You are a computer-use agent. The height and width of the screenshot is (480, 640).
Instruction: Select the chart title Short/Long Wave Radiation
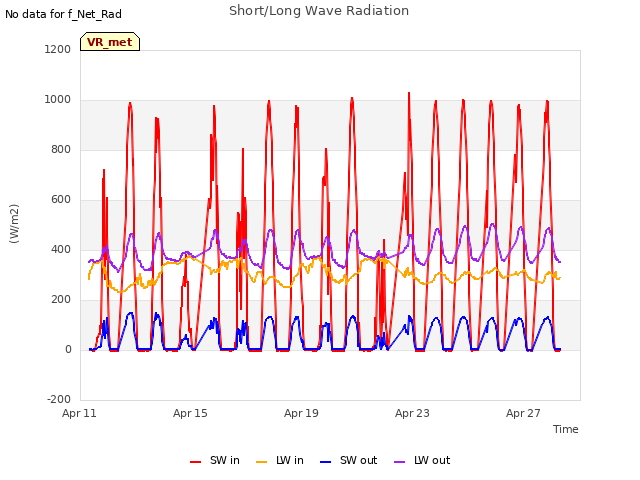tap(319, 11)
